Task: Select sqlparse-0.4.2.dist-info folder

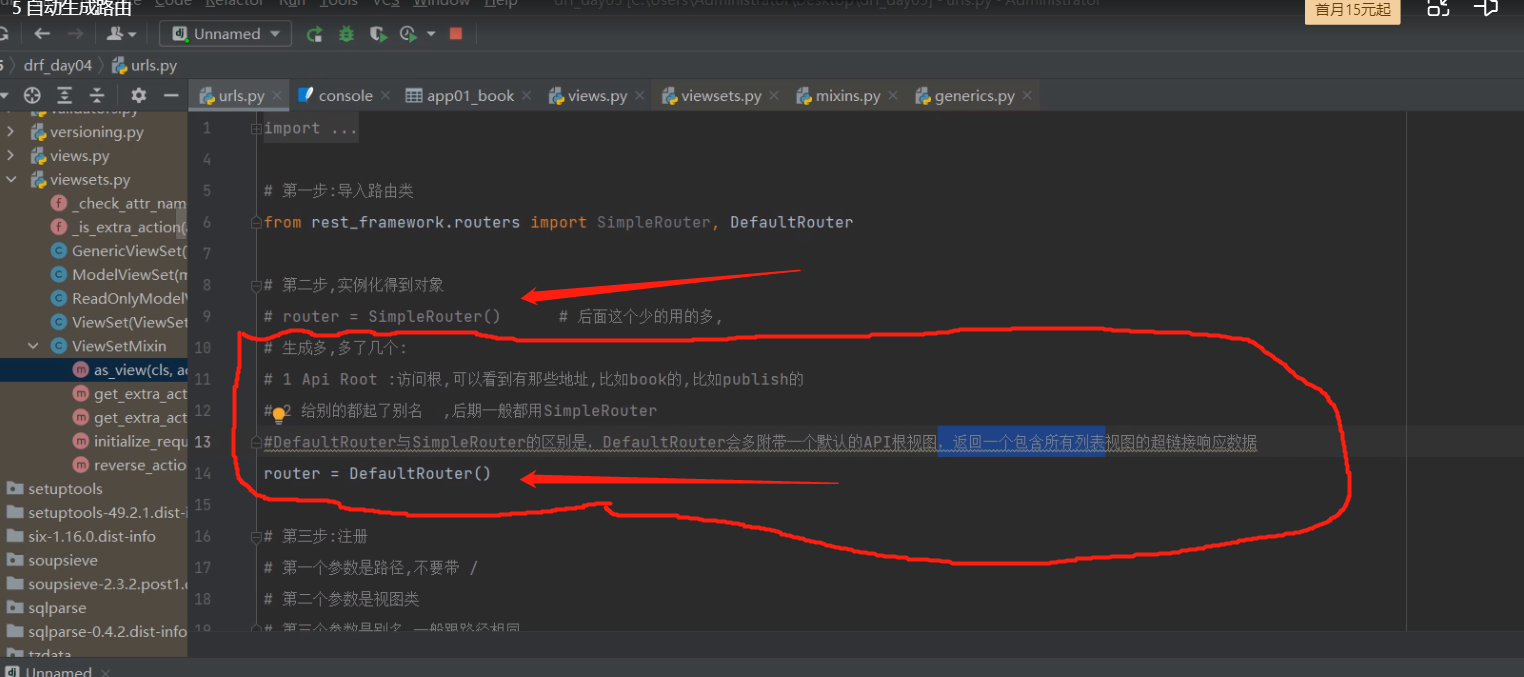Action: tap(96, 632)
